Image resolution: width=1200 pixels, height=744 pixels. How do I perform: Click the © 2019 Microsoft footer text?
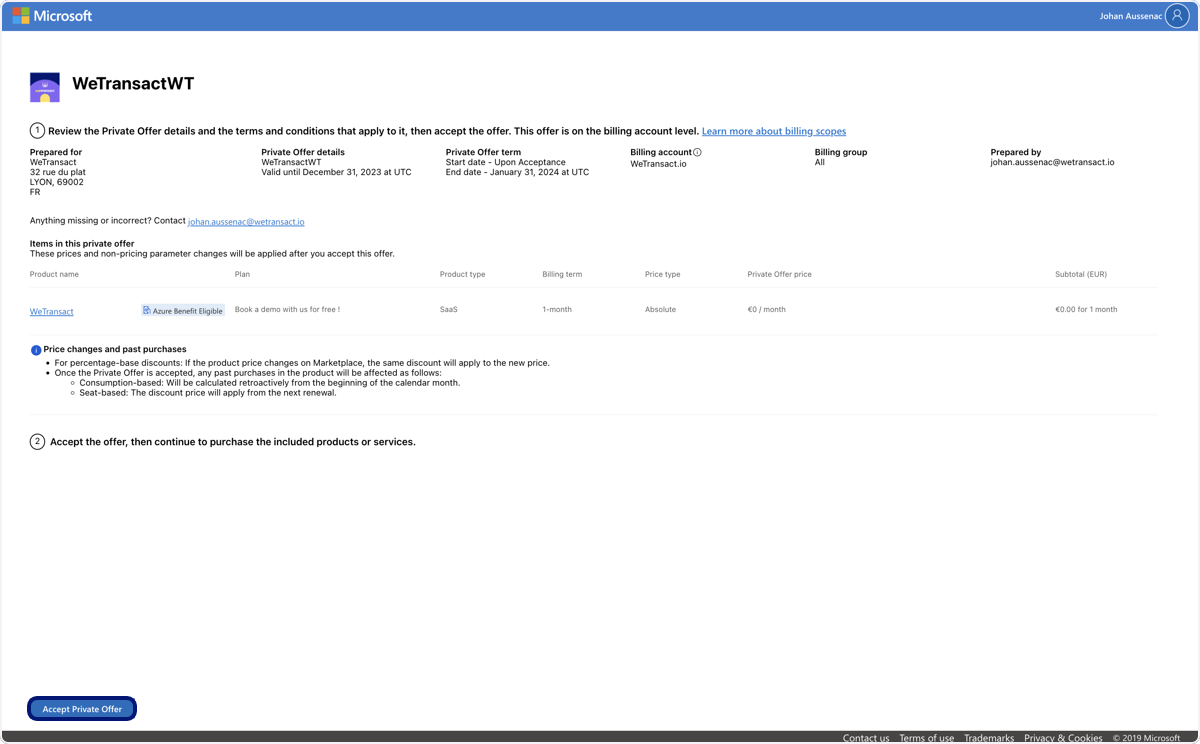point(1147,738)
